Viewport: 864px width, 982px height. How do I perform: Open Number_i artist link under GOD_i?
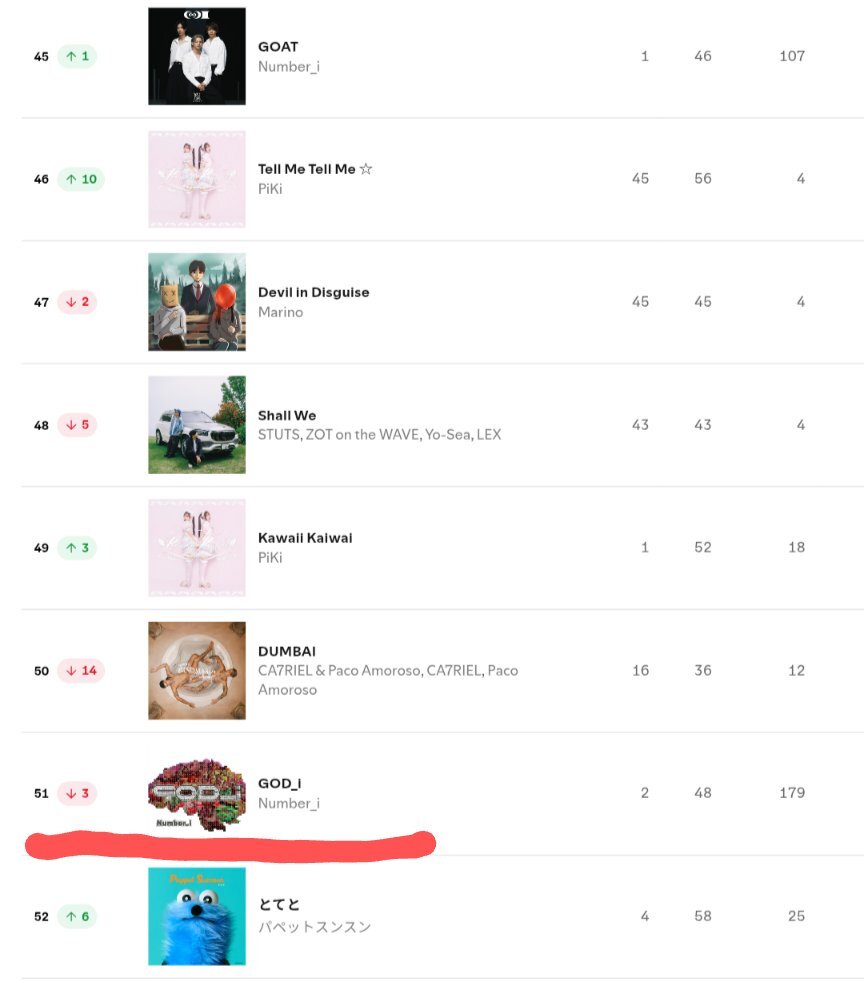click(289, 804)
